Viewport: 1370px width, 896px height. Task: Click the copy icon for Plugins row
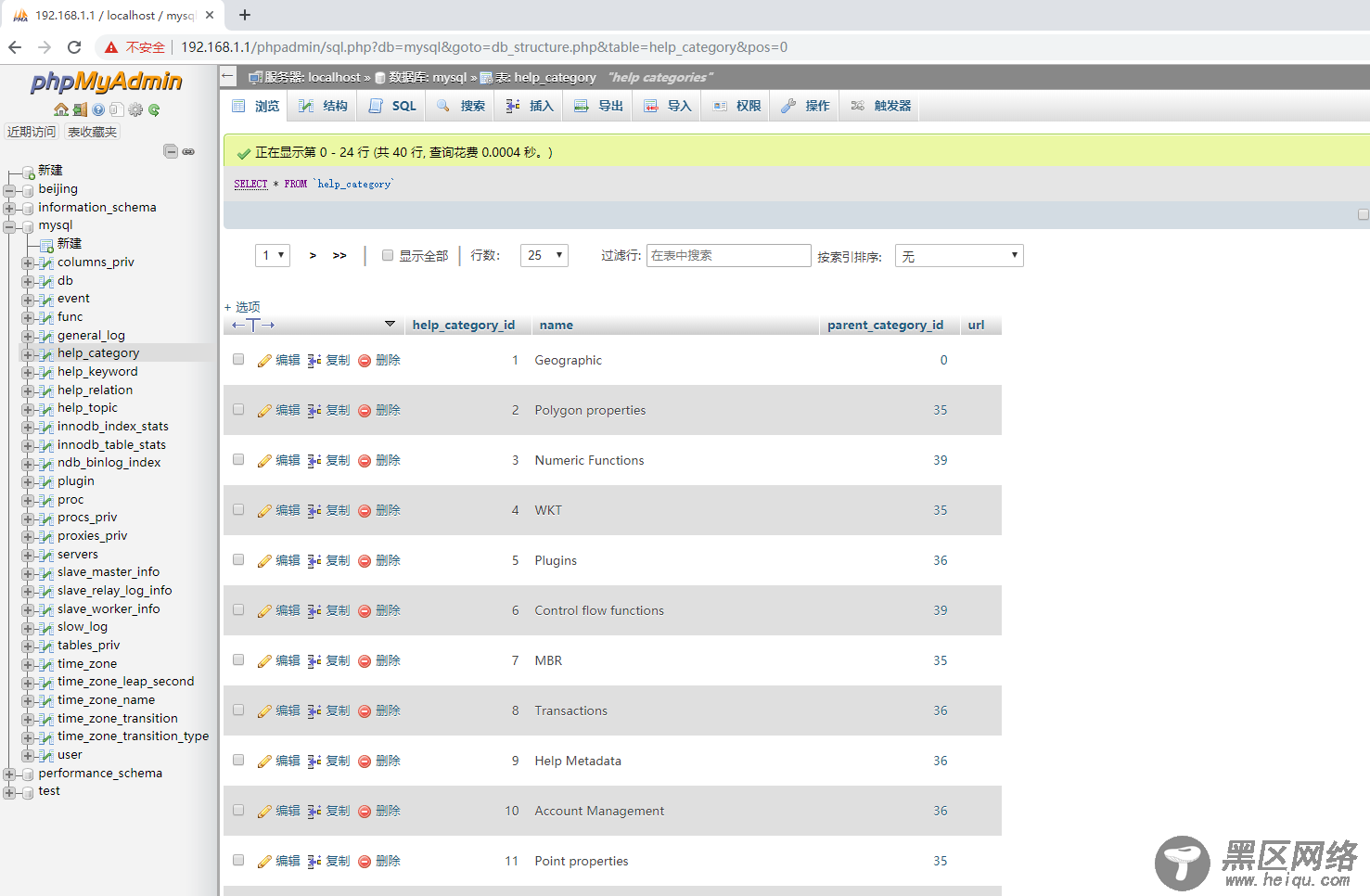314,561
